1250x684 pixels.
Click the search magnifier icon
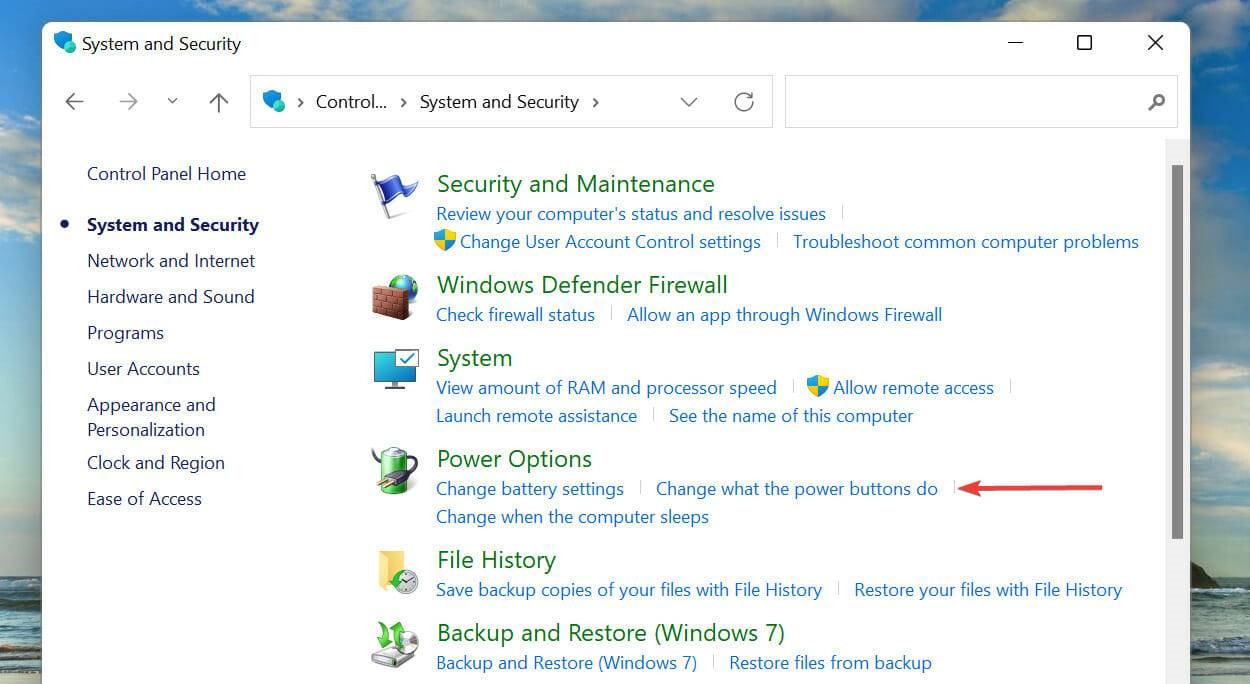[x=1157, y=102]
